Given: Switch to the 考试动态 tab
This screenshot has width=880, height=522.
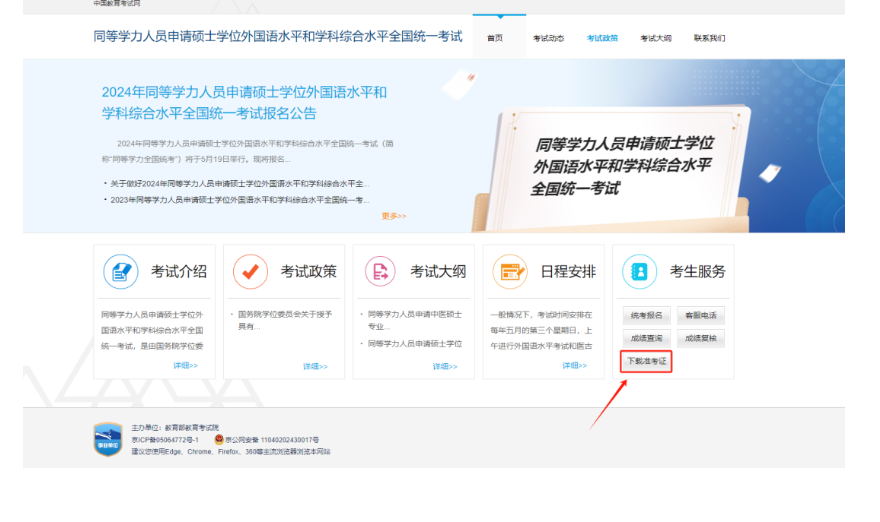Looking at the screenshot, I should pyautogui.click(x=548, y=38).
